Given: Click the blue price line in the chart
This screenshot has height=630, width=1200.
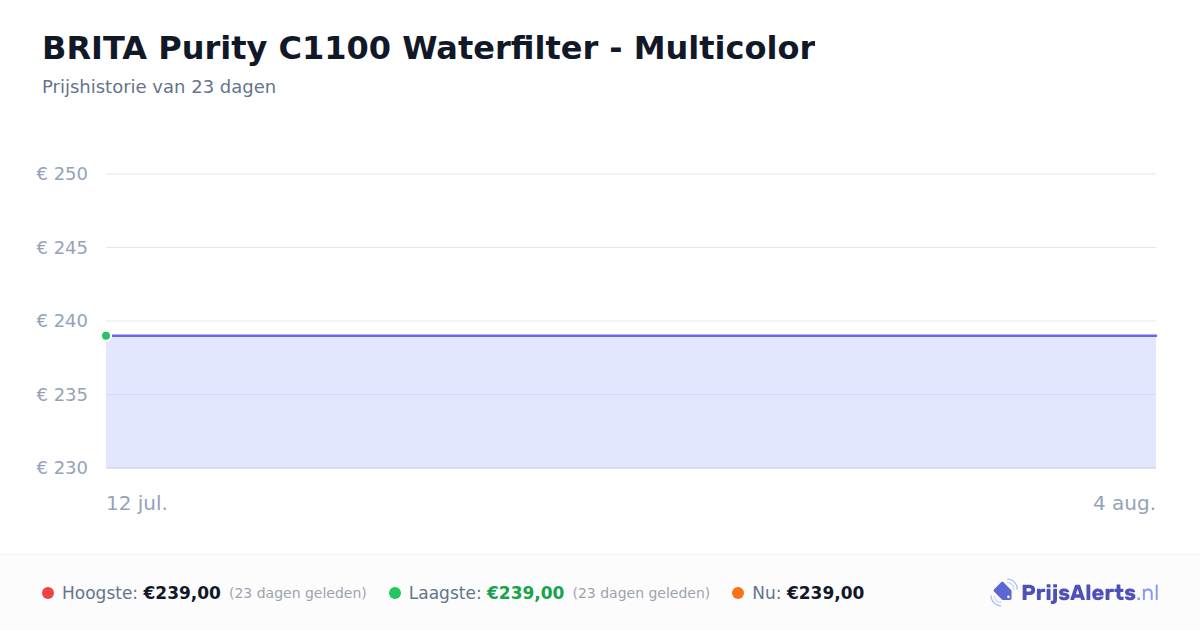Looking at the screenshot, I should (x=631, y=336).
